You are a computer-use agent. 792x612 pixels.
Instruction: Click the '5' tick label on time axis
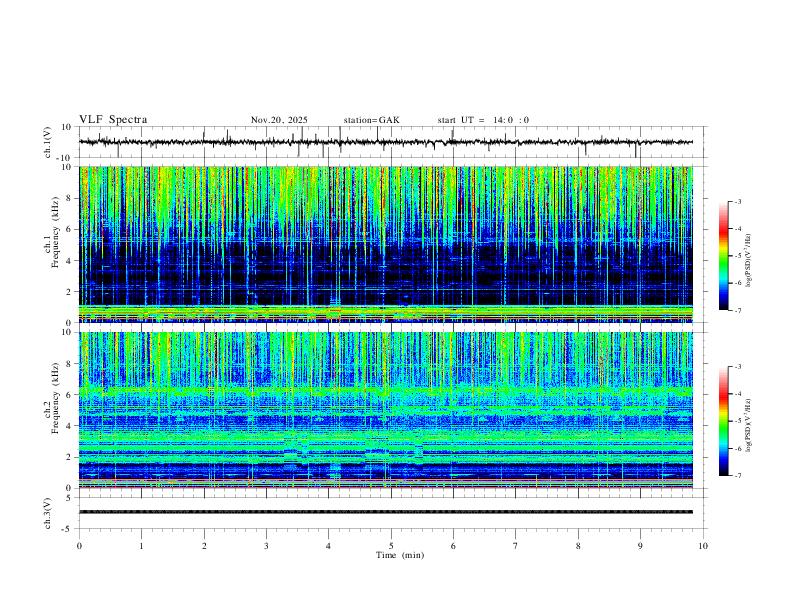(x=391, y=546)
